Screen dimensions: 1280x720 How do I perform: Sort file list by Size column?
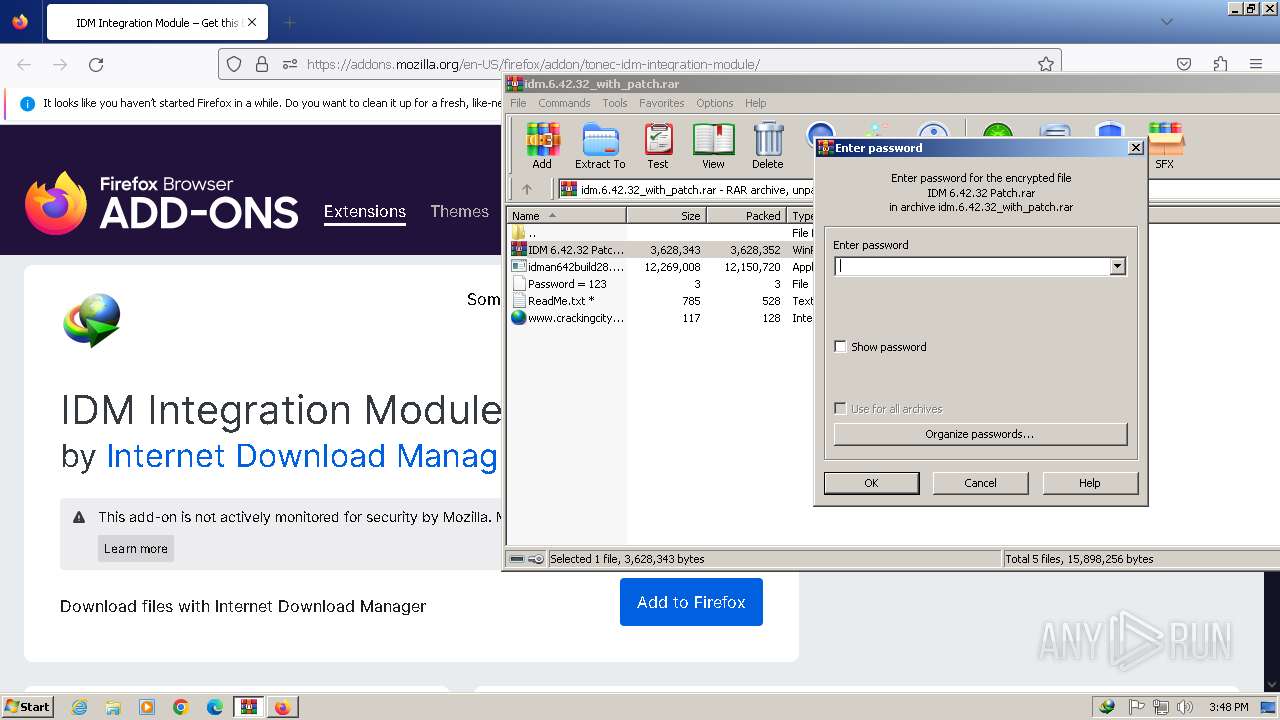pos(667,216)
